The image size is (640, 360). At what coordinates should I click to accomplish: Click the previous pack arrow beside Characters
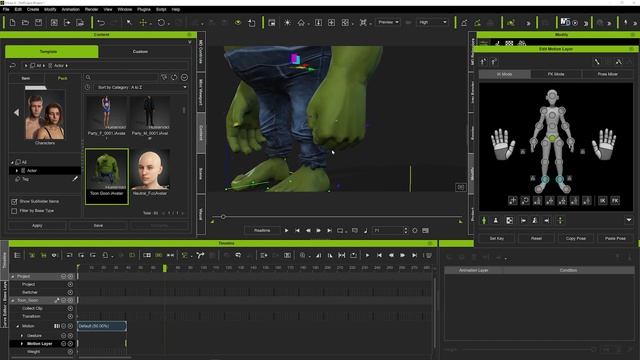16,112
